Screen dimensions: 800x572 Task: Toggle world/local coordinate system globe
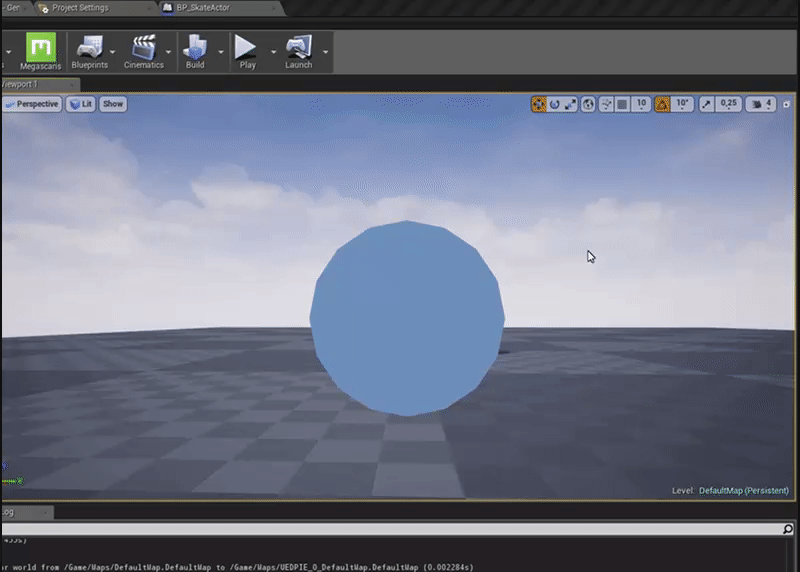pos(588,104)
